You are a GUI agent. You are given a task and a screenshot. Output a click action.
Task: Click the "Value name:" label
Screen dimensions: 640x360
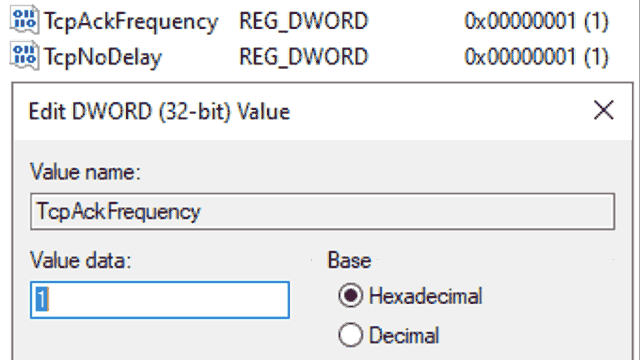[x=85, y=172]
